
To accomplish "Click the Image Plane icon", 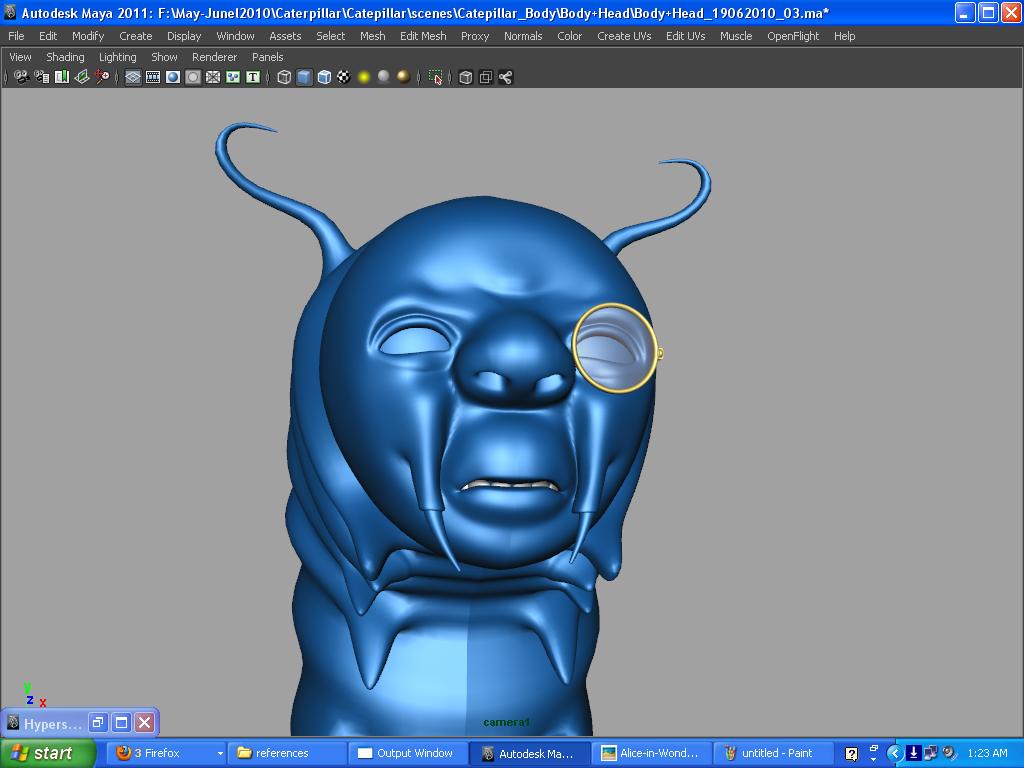I will coord(82,77).
